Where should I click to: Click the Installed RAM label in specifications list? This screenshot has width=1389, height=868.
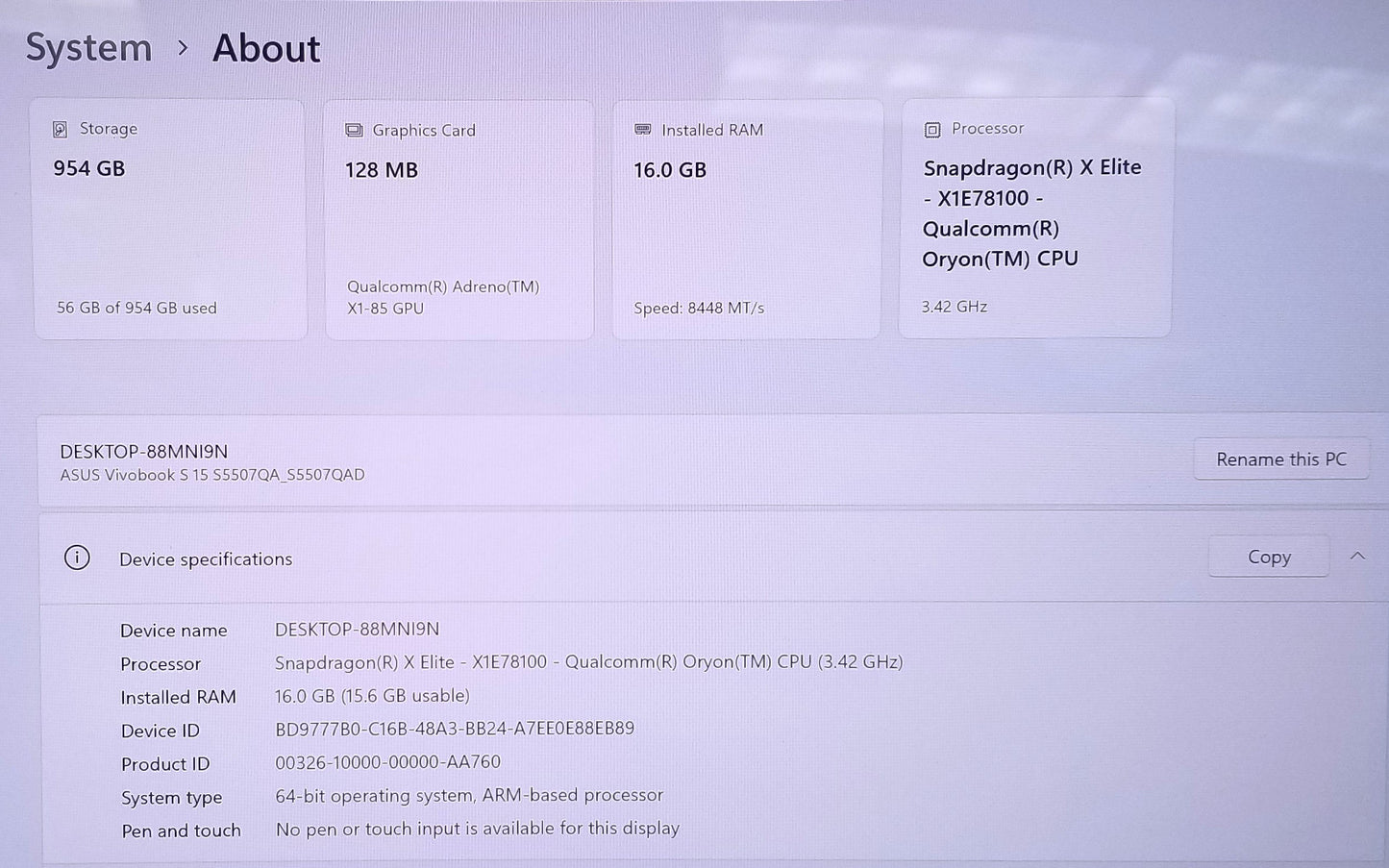tap(178, 698)
